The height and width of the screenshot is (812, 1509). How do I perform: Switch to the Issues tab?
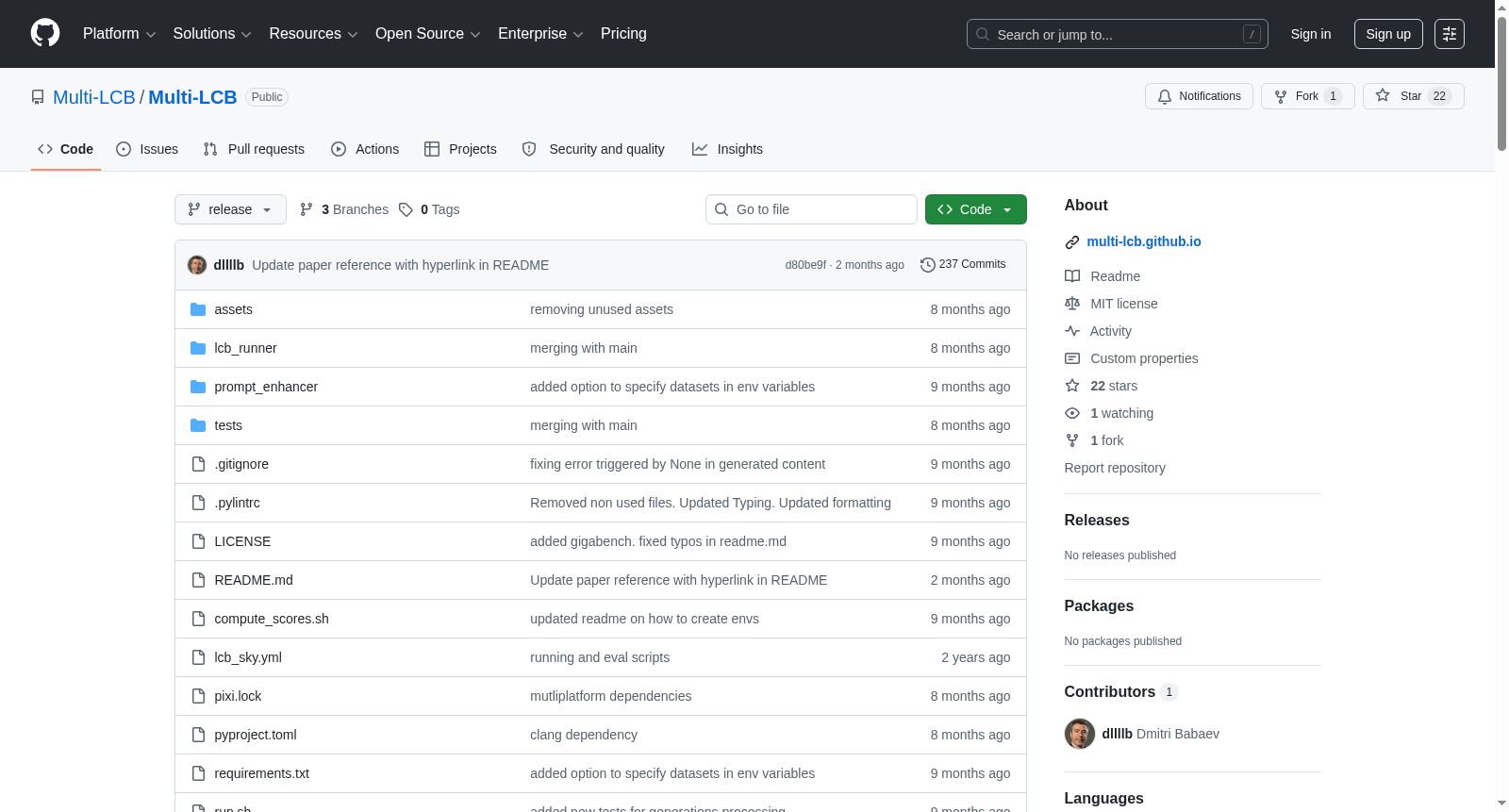click(147, 149)
